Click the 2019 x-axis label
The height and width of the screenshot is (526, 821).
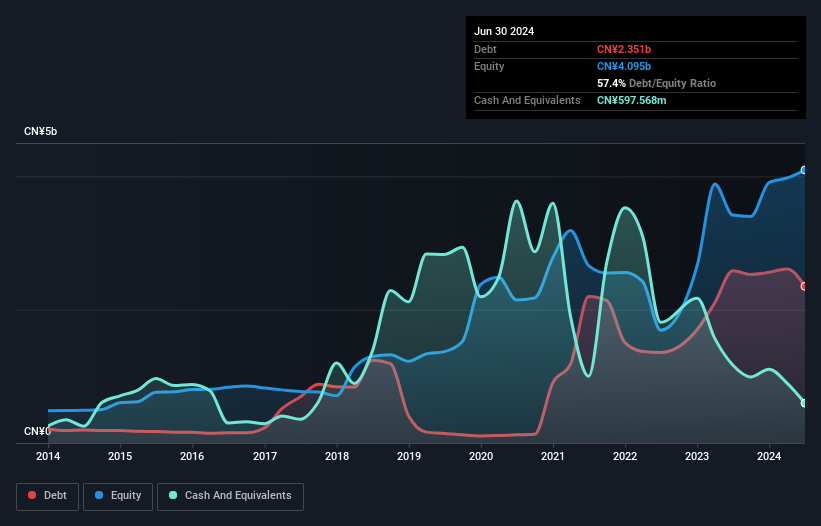tap(409, 456)
